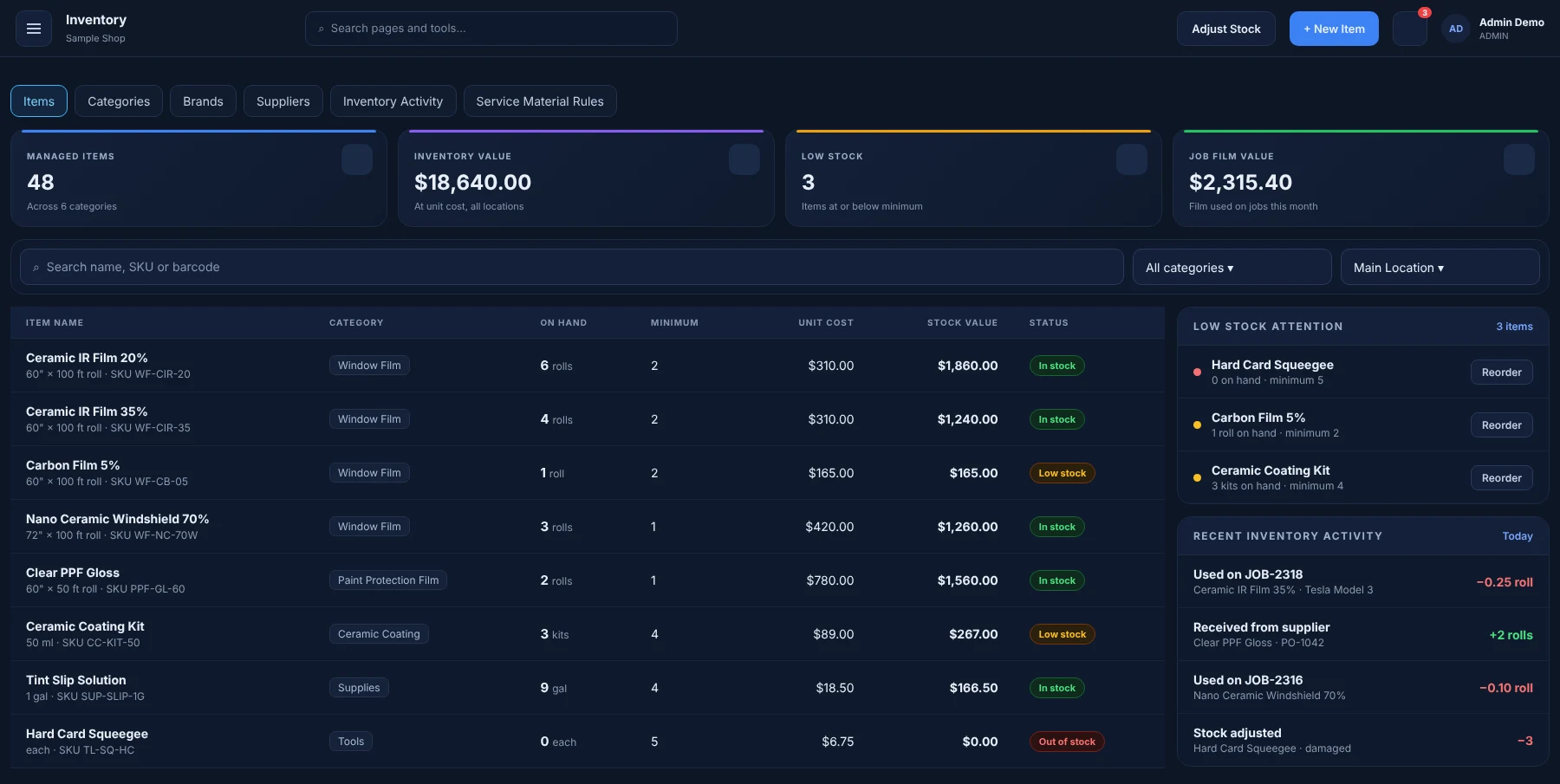Click Paint Protection Film category tag

coord(388,580)
